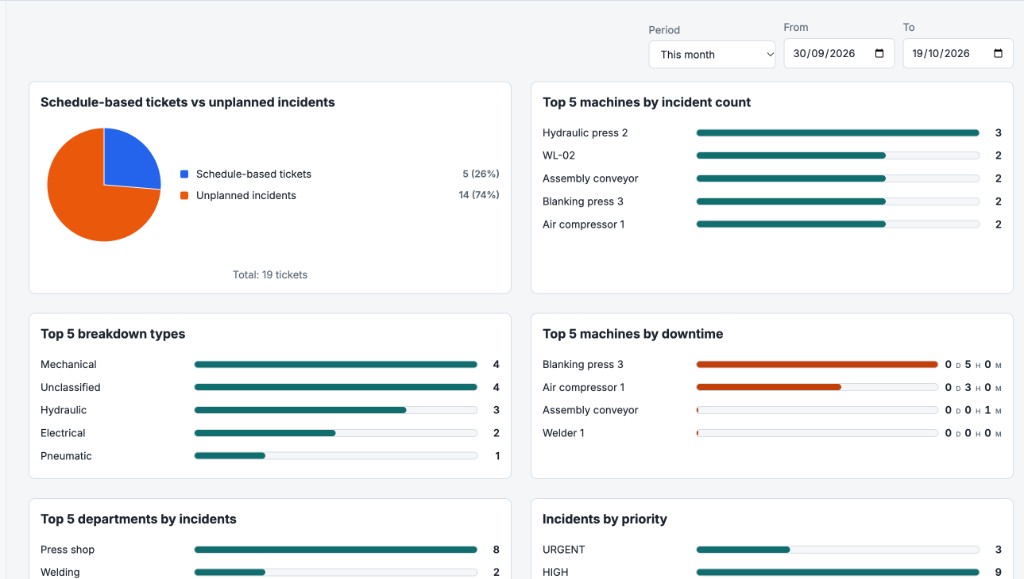
Task: Click the Welding department label
Action: (60, 572)
